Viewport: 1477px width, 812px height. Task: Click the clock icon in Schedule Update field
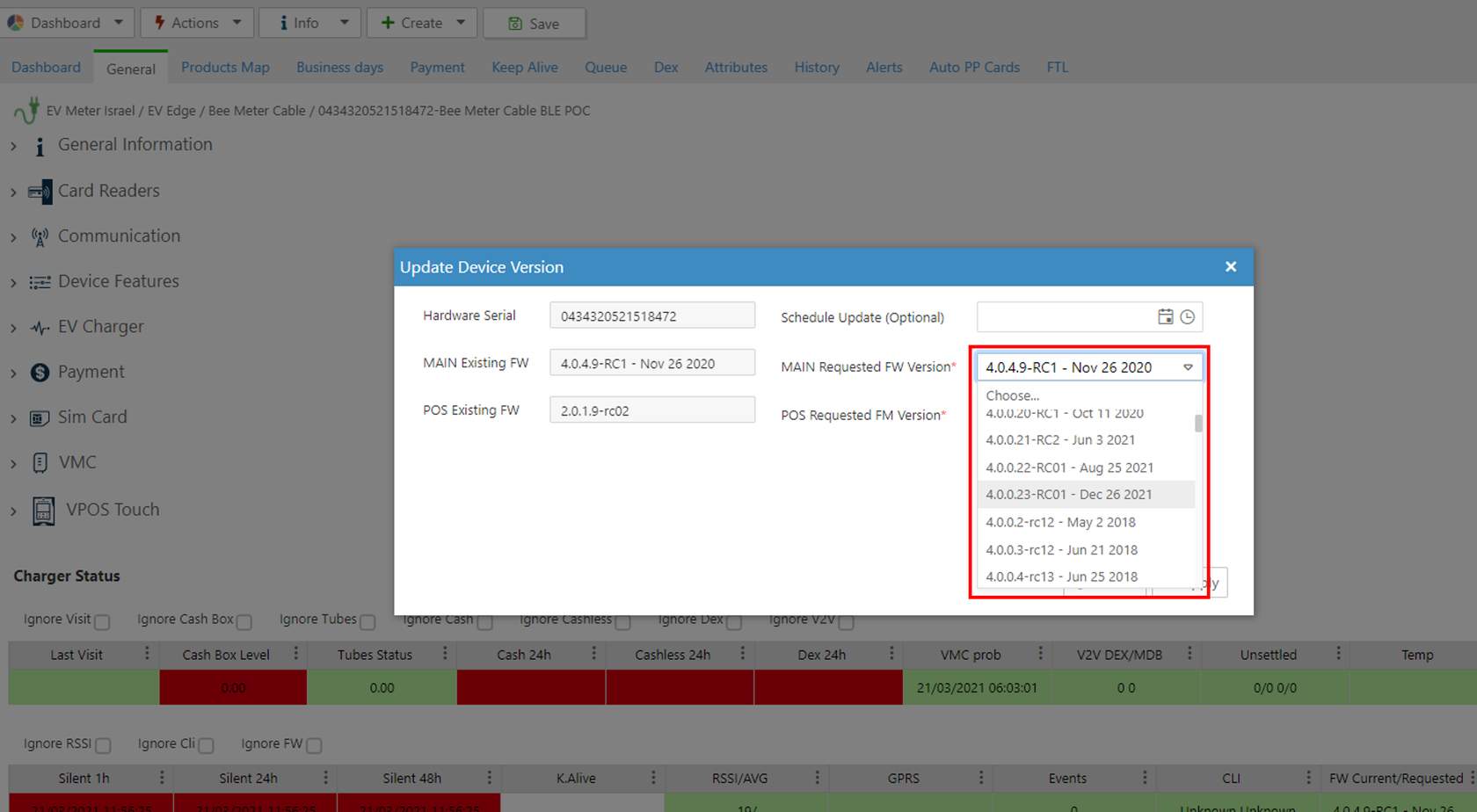click(1187, 317)
